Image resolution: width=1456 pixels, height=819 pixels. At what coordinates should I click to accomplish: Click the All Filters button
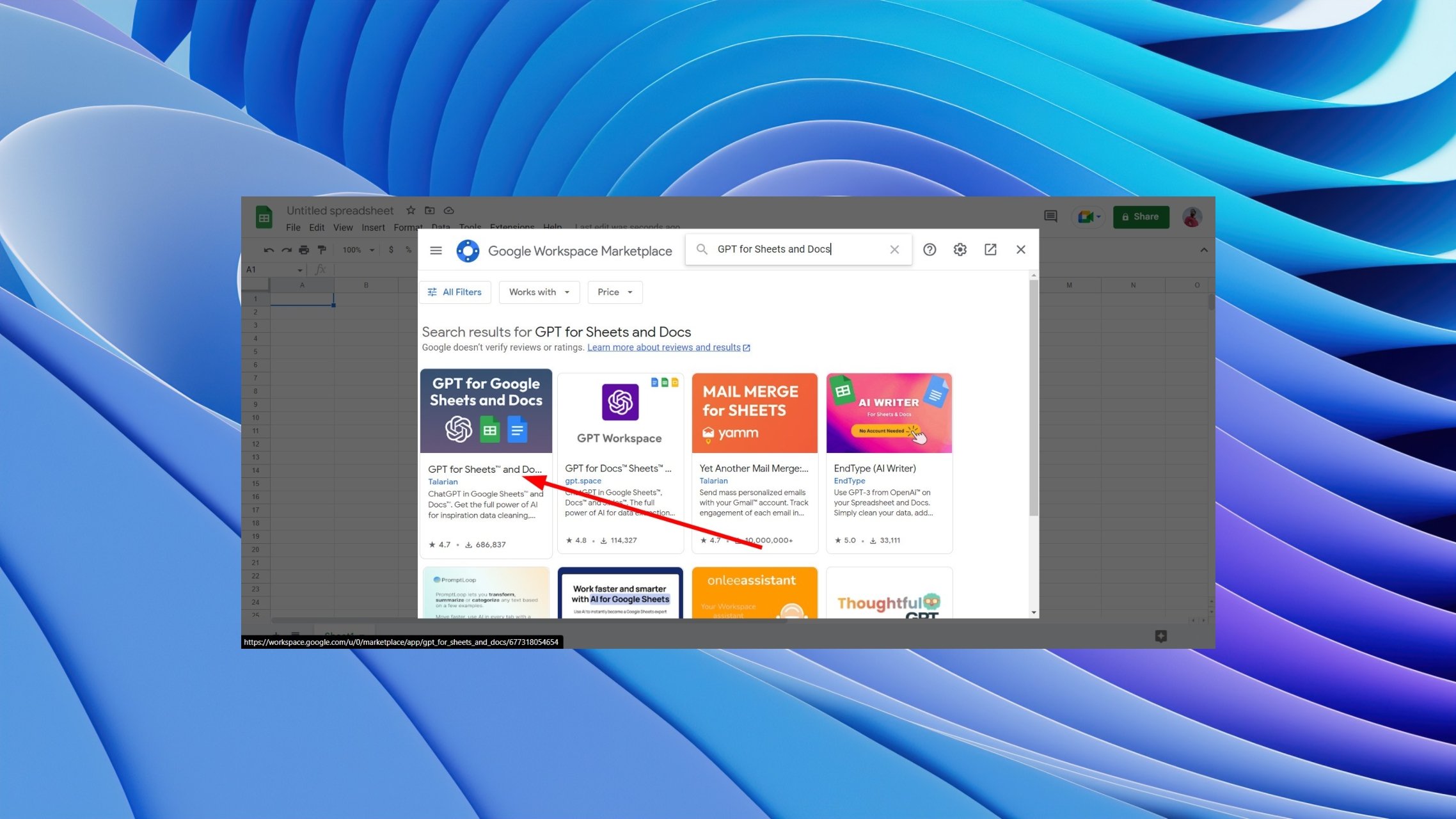pos(455,292)
